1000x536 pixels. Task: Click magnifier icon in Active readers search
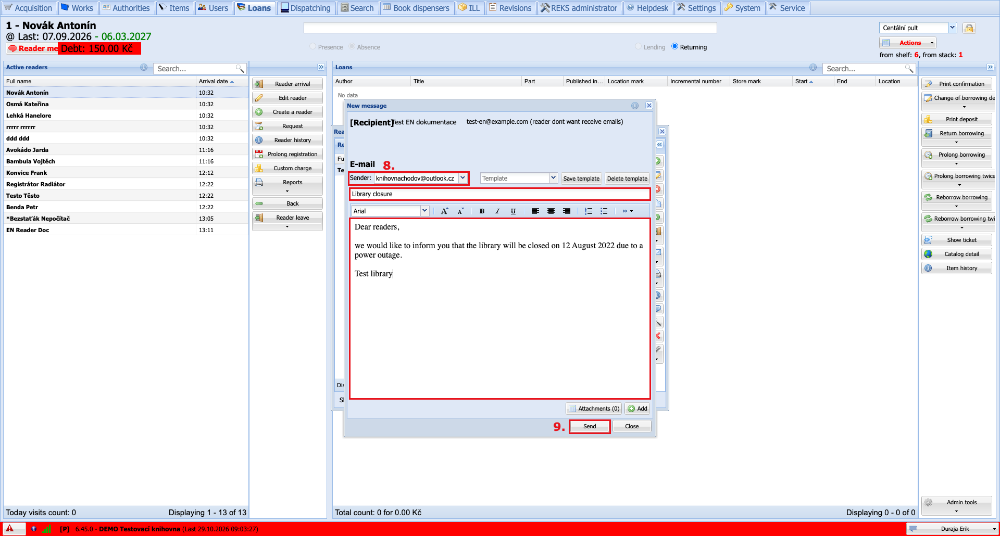point(240,68)
